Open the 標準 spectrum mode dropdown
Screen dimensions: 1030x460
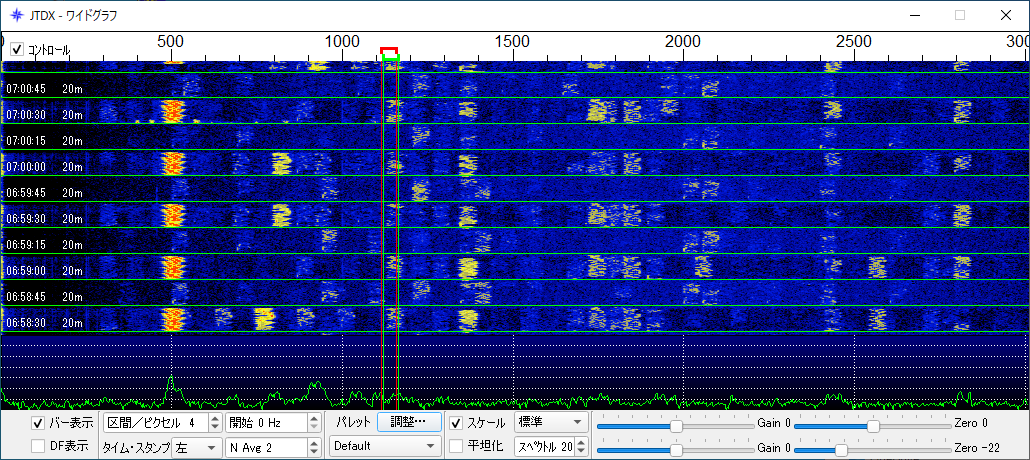pos(549,423)
